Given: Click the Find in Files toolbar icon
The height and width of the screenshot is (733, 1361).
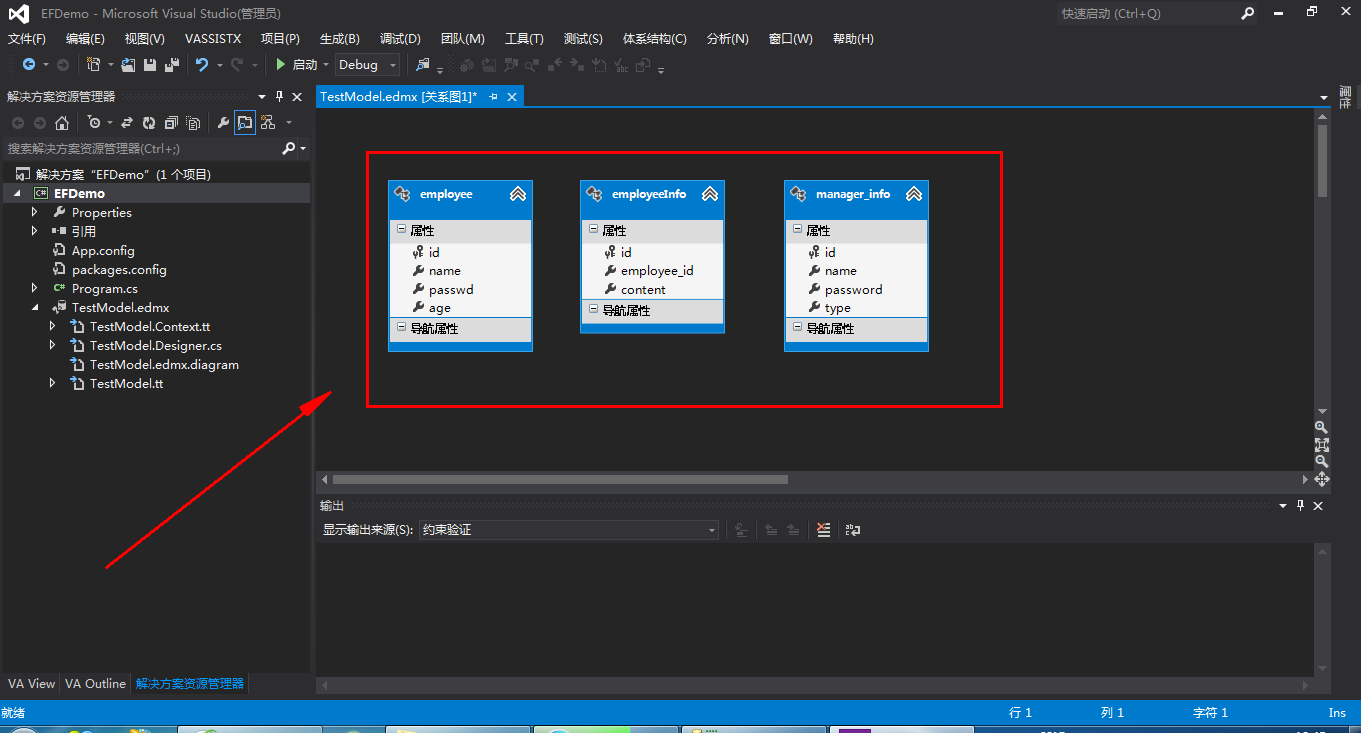Looking at the screenshot, I should pos(423,65).
